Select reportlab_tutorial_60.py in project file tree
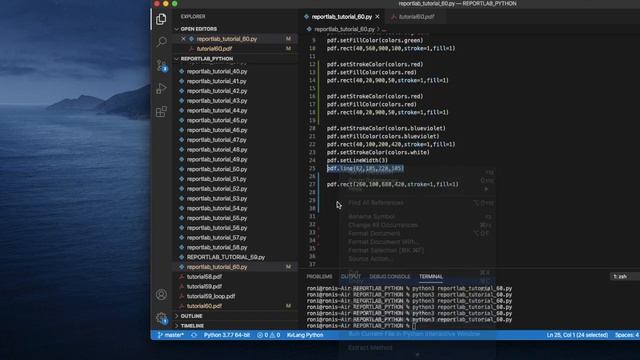The image size is (640, 360). pos(217,267)
